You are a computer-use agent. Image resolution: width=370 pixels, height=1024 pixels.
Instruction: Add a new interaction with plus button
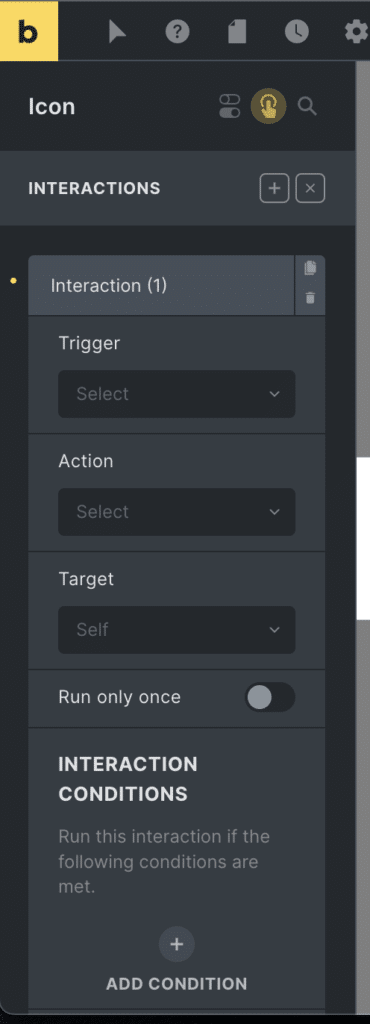[275, 189]
